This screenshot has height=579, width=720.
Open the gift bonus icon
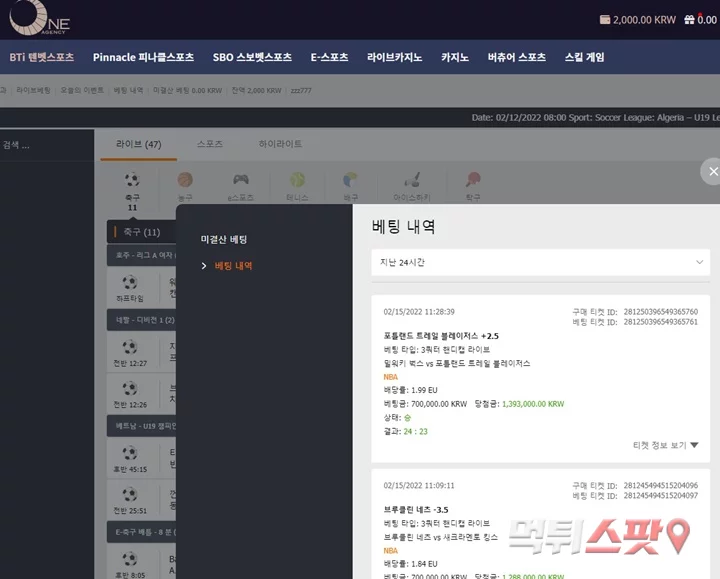pyautogui.click(x=689, y=20)
